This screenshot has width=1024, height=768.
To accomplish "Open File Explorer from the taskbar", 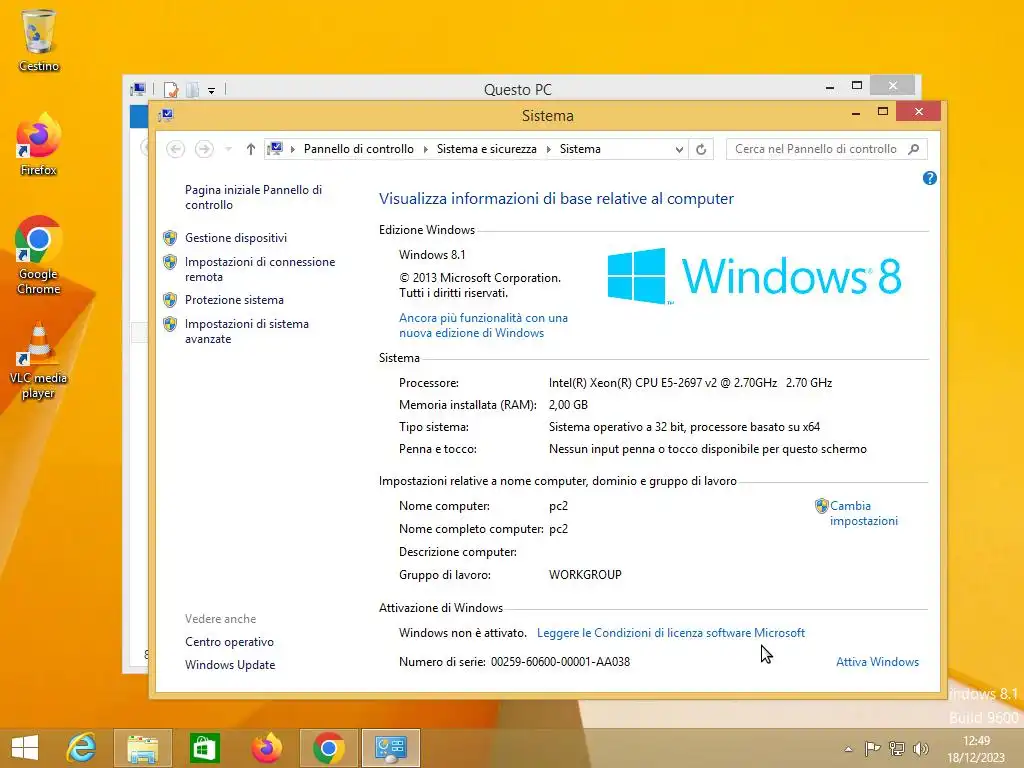I will (x=143, y=748).
